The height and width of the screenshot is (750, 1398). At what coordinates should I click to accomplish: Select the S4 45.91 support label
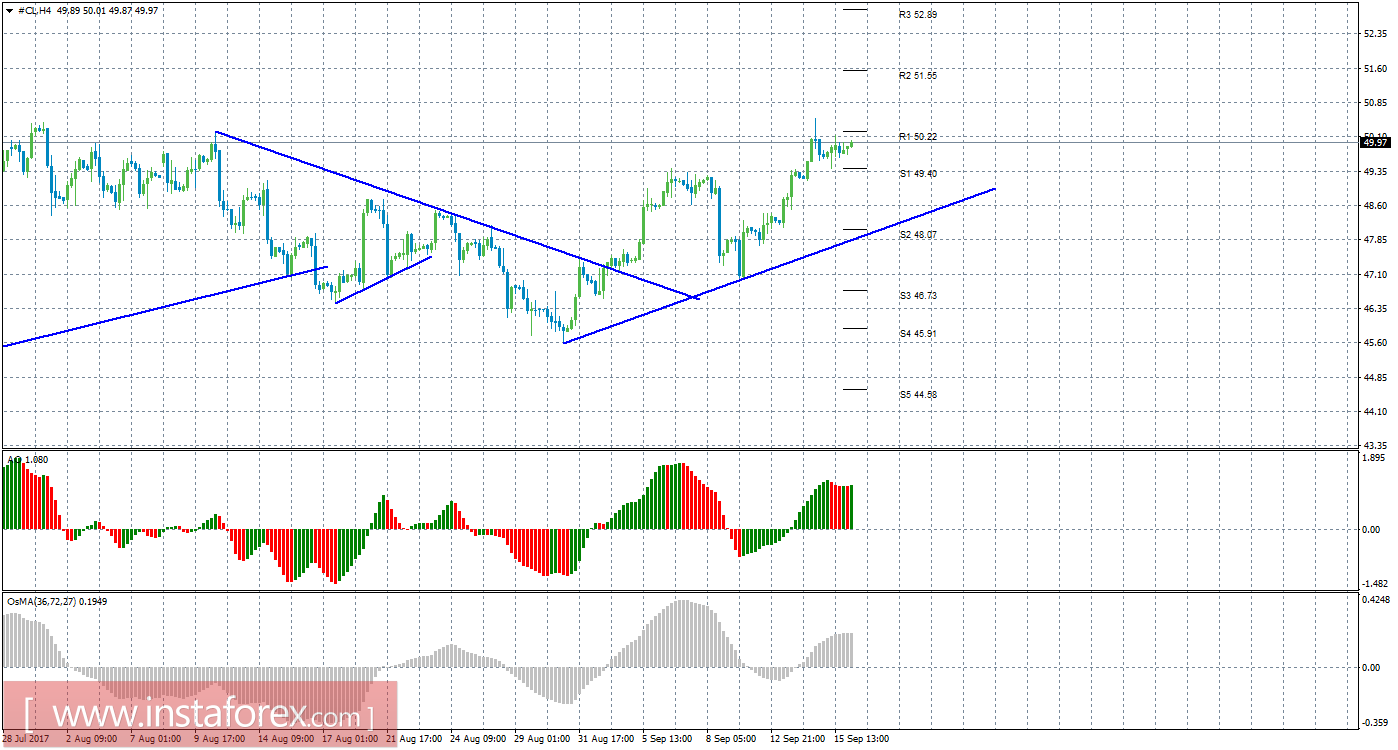(x=918, y=334)
